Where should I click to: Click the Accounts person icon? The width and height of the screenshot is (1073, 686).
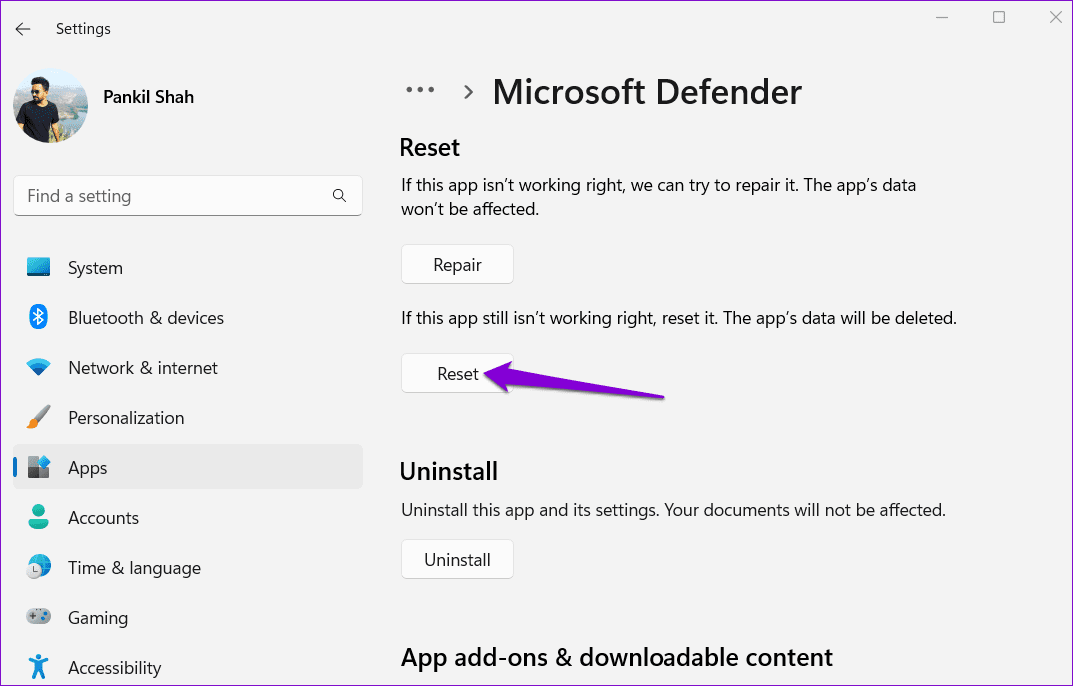38,517
